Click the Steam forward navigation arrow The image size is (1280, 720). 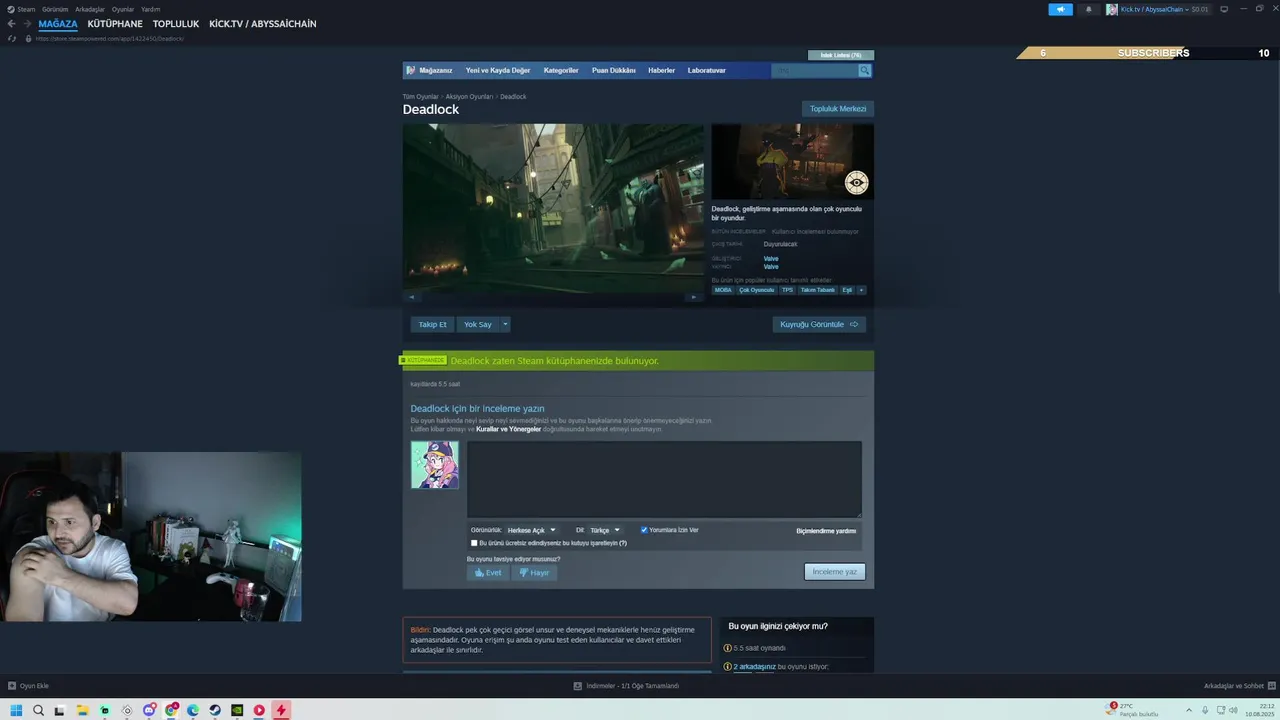[x=26, y=24]
